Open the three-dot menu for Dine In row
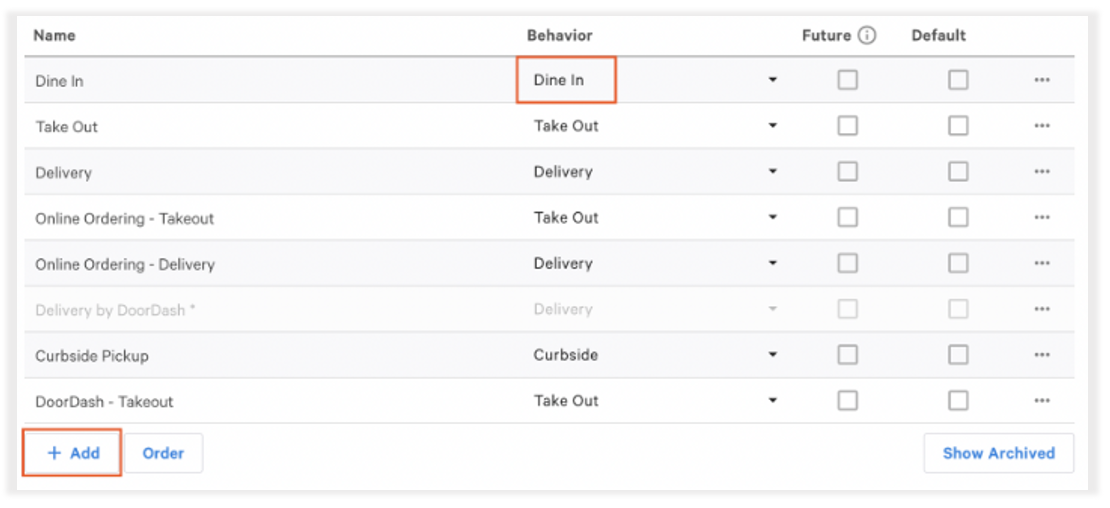The image size is (1110, 508). (x=1042, y=80)
